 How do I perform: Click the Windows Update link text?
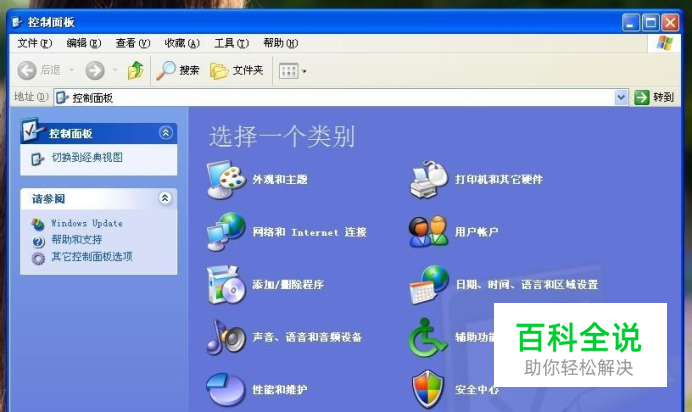tap(86, 223)
